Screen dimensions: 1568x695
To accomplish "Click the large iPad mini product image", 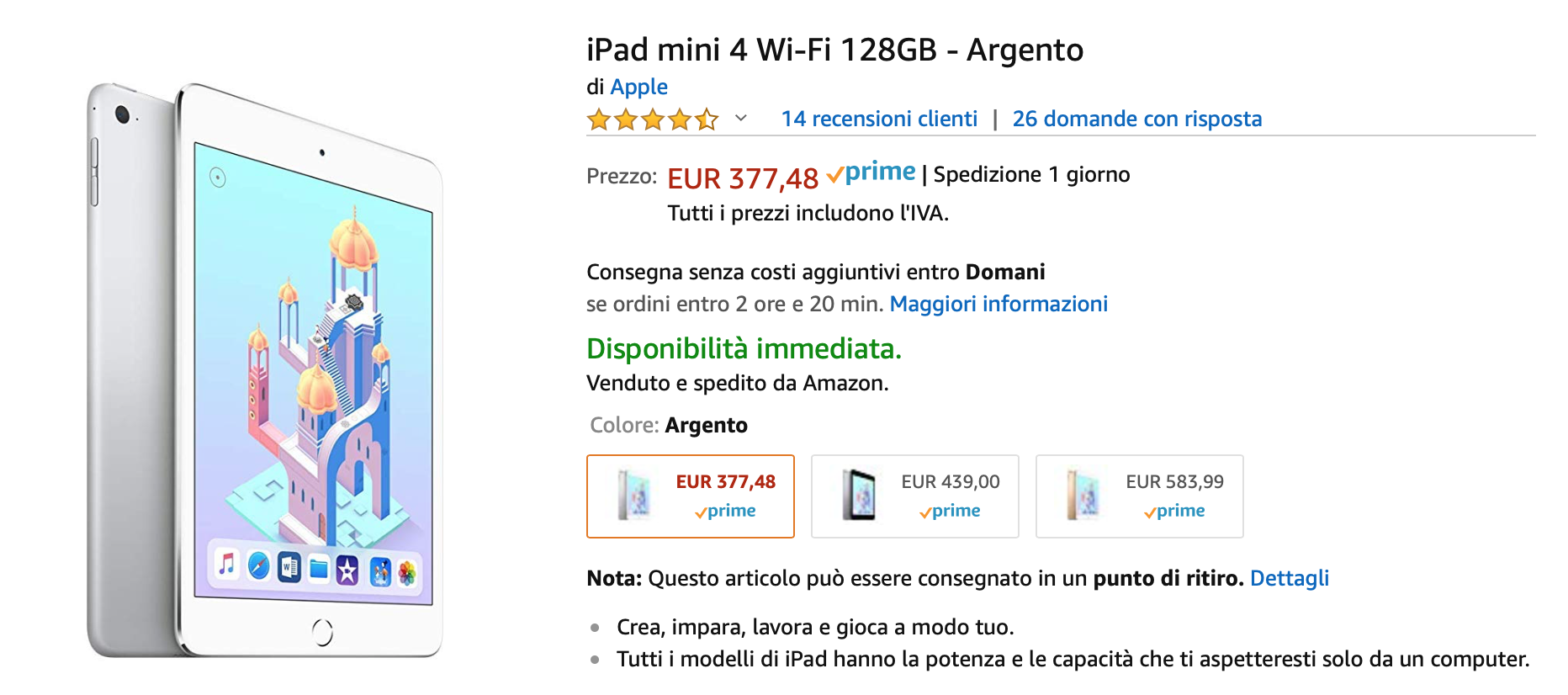I will pyautogui.click(x=278, y=362).
